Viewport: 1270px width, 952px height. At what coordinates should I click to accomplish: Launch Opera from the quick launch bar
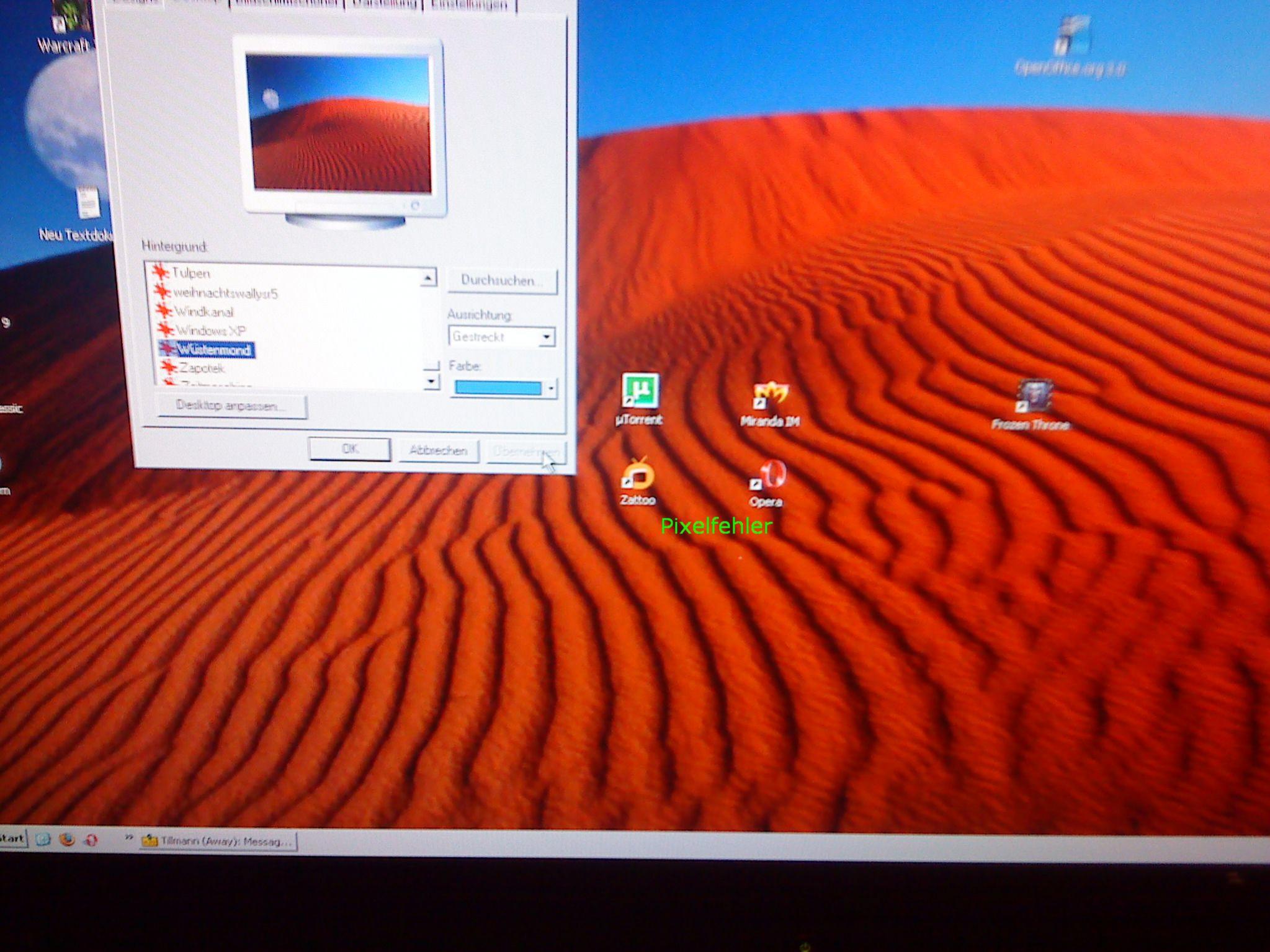click(91, 840)
